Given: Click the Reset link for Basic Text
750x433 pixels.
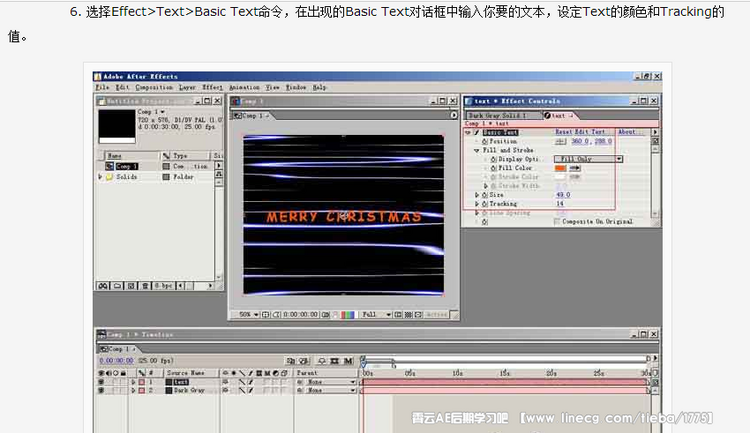Looking at the screenshot, I should click(563, 132).
